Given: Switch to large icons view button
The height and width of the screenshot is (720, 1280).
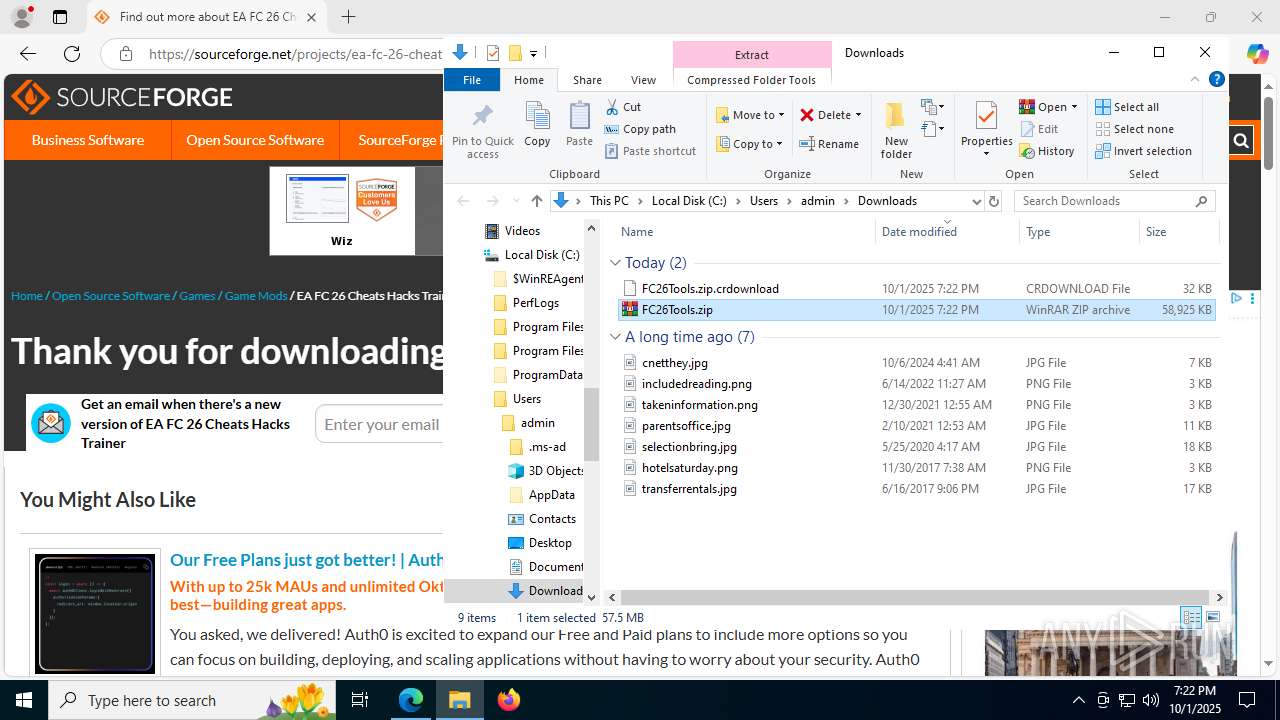Looking at the screenshot, I should coord(1213,617).
